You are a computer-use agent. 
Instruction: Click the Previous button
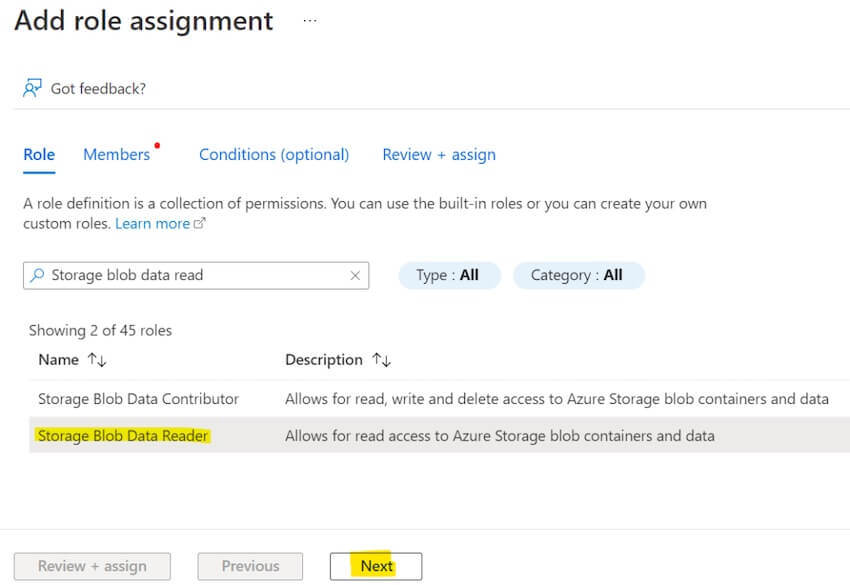coord(249,566)
